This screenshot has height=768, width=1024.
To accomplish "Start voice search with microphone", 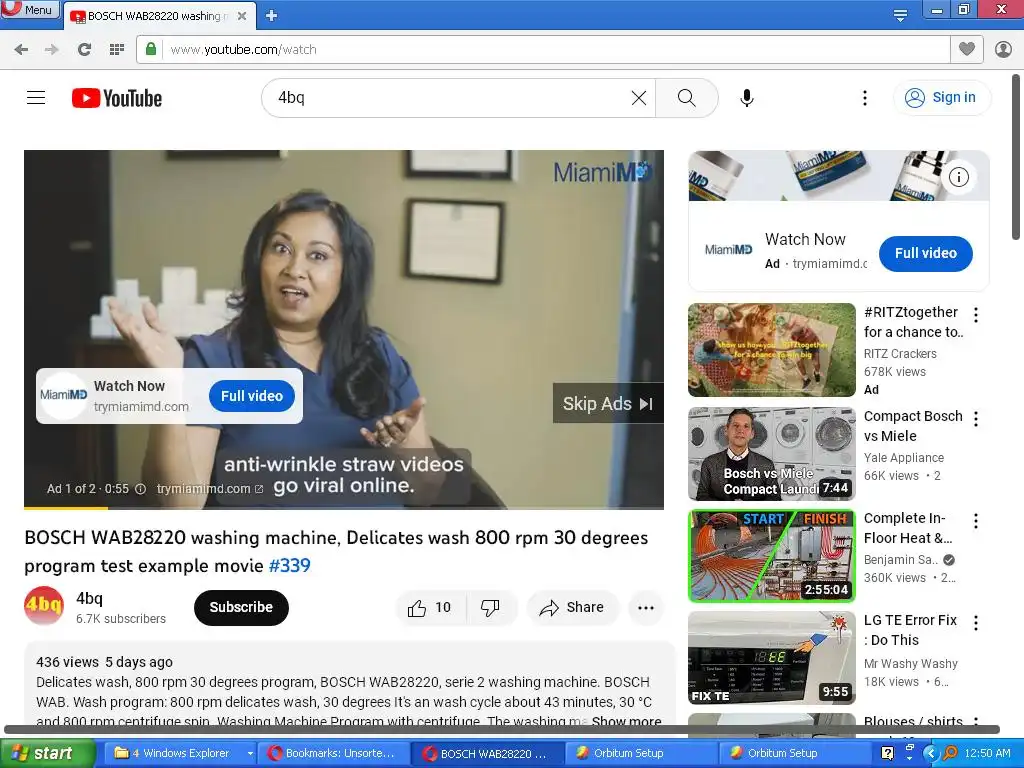I will [x=747, y=98].
